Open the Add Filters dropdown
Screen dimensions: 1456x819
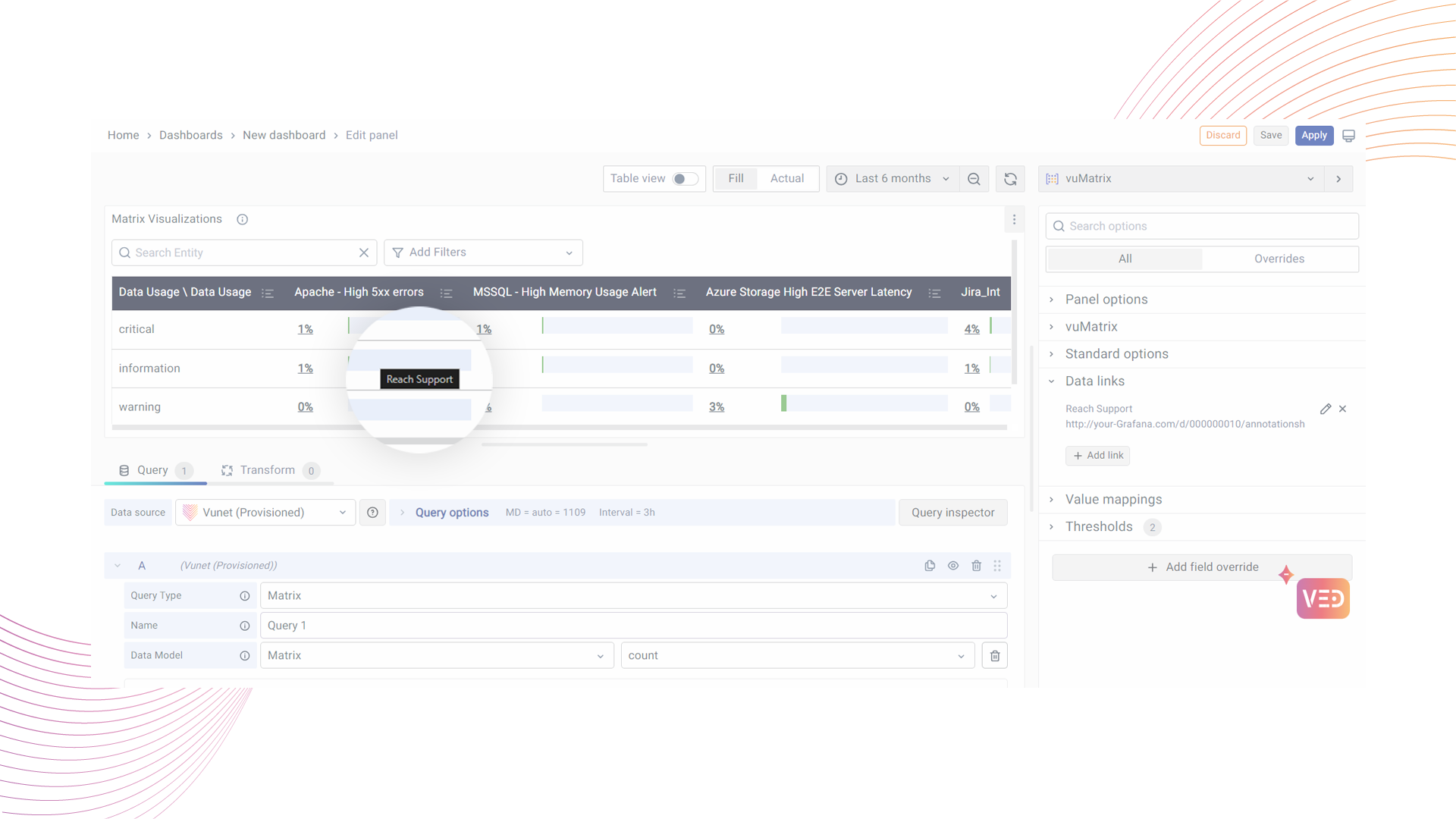click(x=483, y=253)
